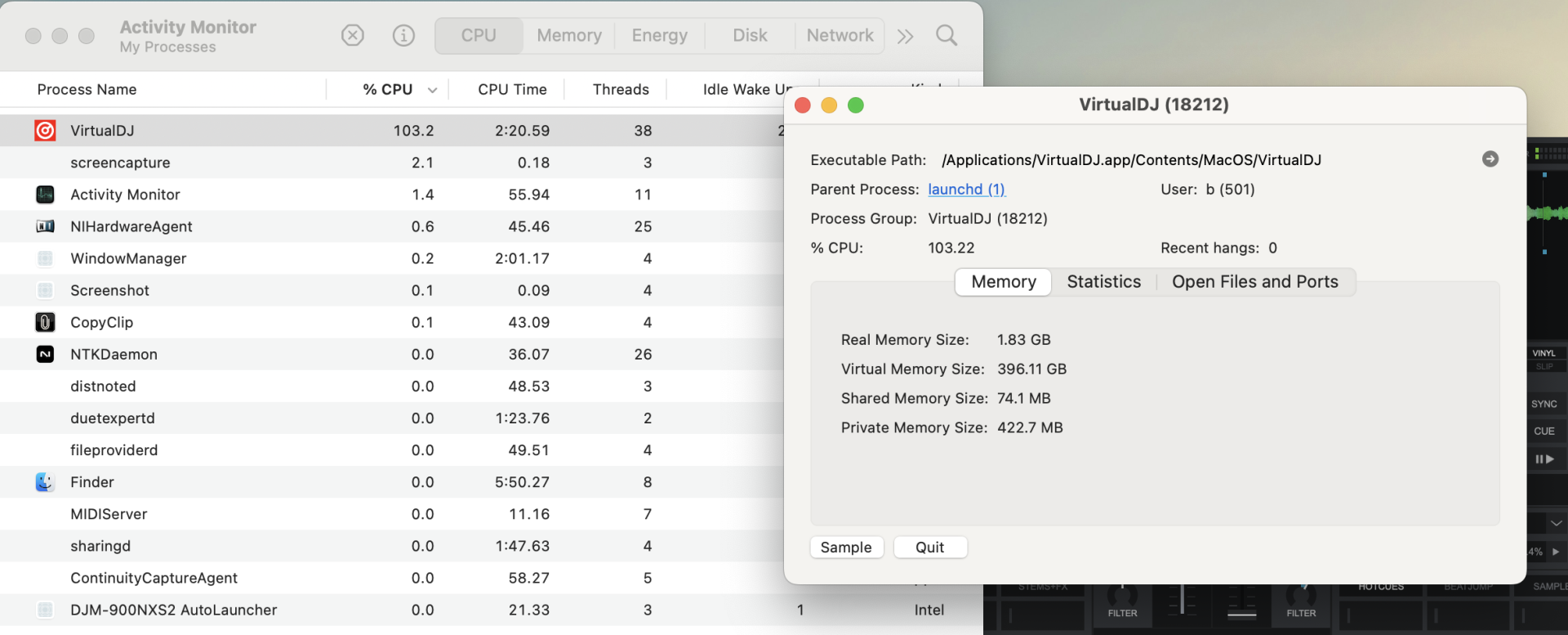Click the NIHardwareAgent process icon

click(x=45, y=226)
